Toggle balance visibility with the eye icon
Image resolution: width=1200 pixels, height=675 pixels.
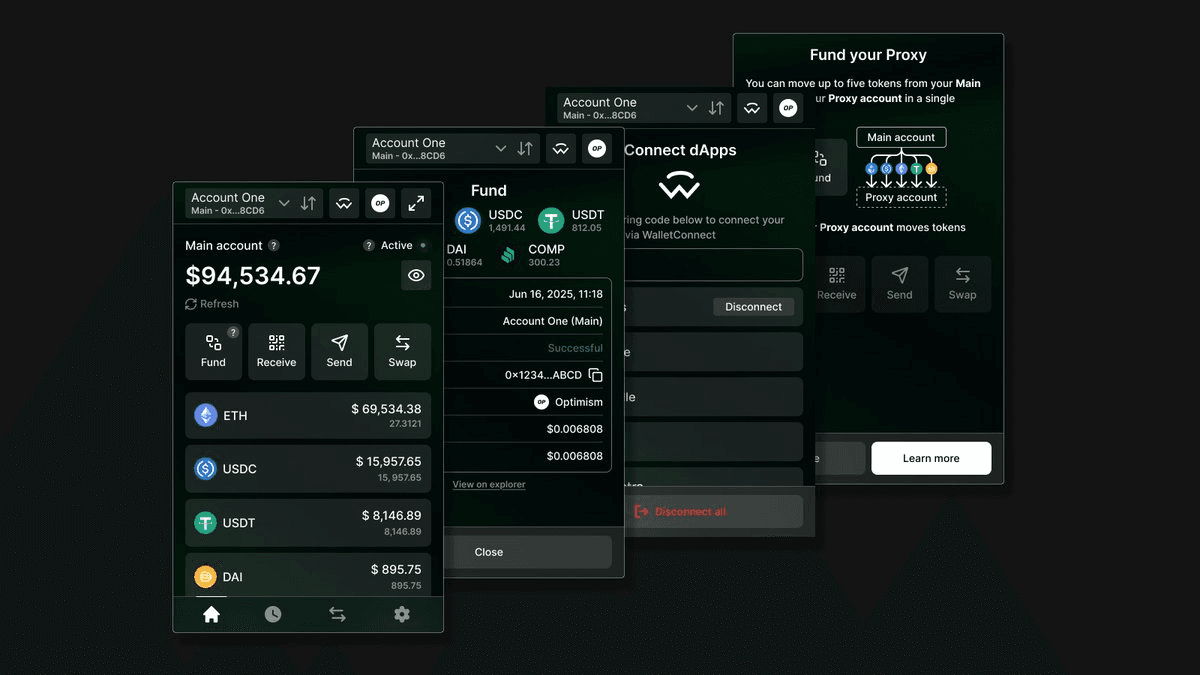pyautogui.click(x=416, y=276)
